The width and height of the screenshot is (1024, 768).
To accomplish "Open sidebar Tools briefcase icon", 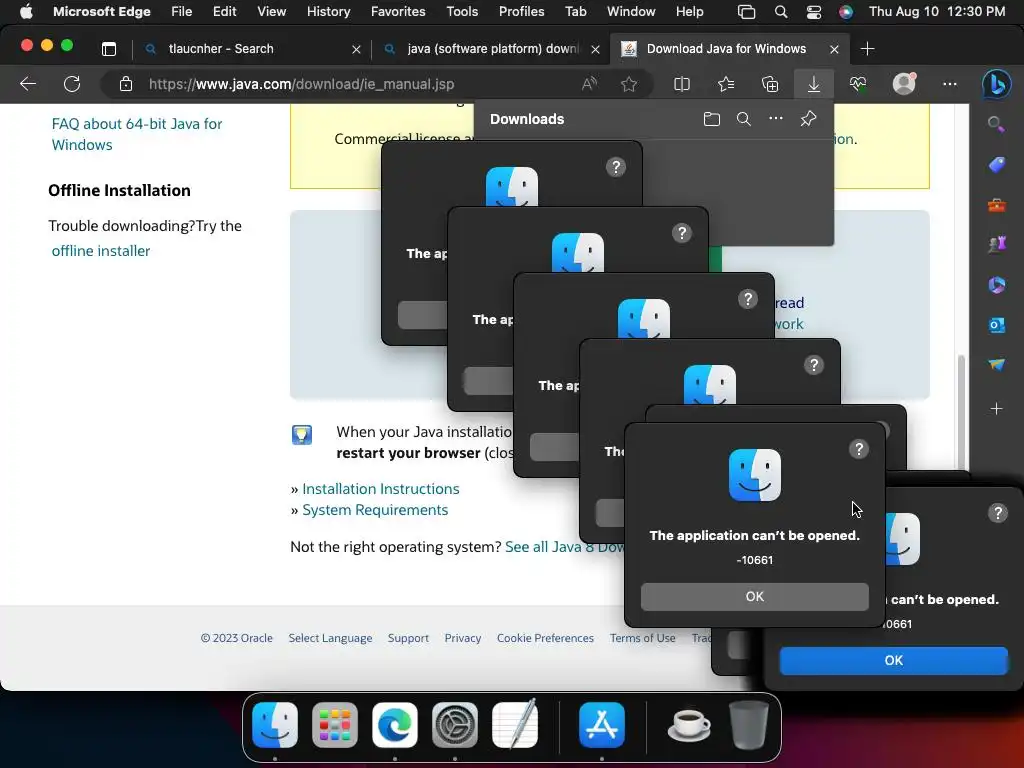I will pos(997,205).
